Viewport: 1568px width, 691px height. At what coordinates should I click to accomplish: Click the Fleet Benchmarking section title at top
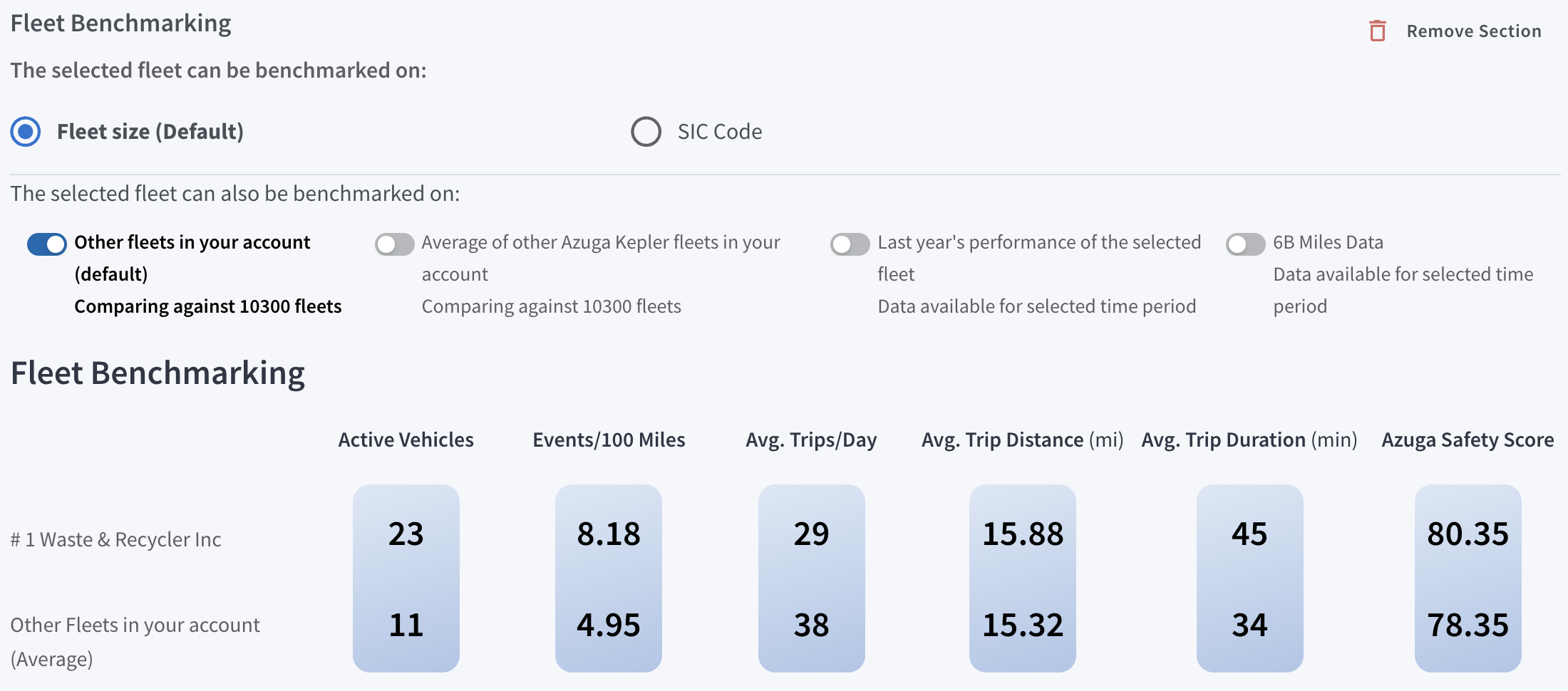click(x=120, y=24)
